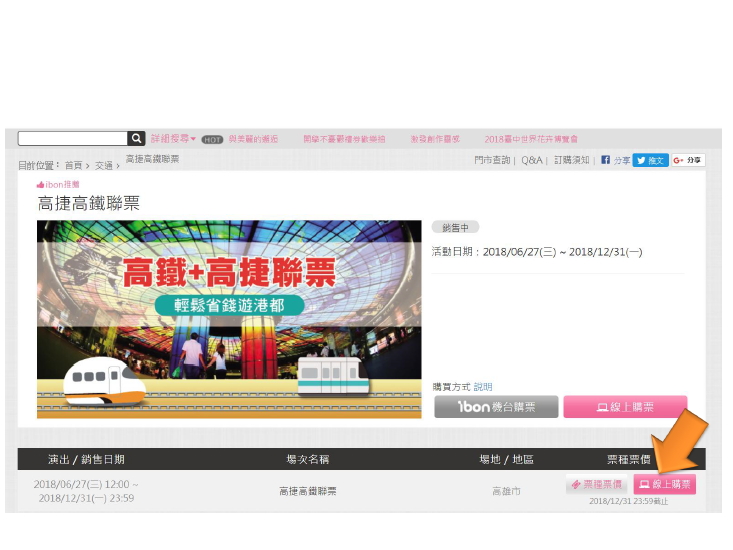Open the 2018臺中世界花卉博覽會 hot link
The width and height of the screenshot is (733, 550).
(531, 139)
